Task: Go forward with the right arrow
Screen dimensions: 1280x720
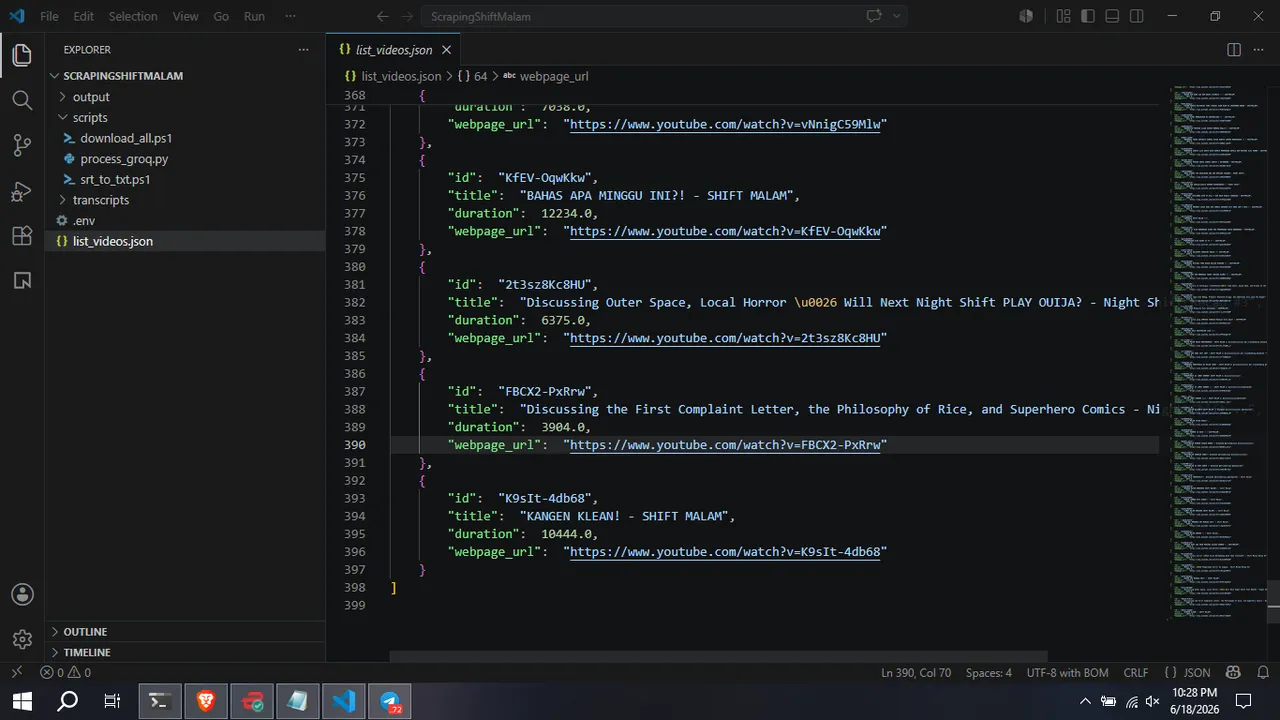Action: 407,16
